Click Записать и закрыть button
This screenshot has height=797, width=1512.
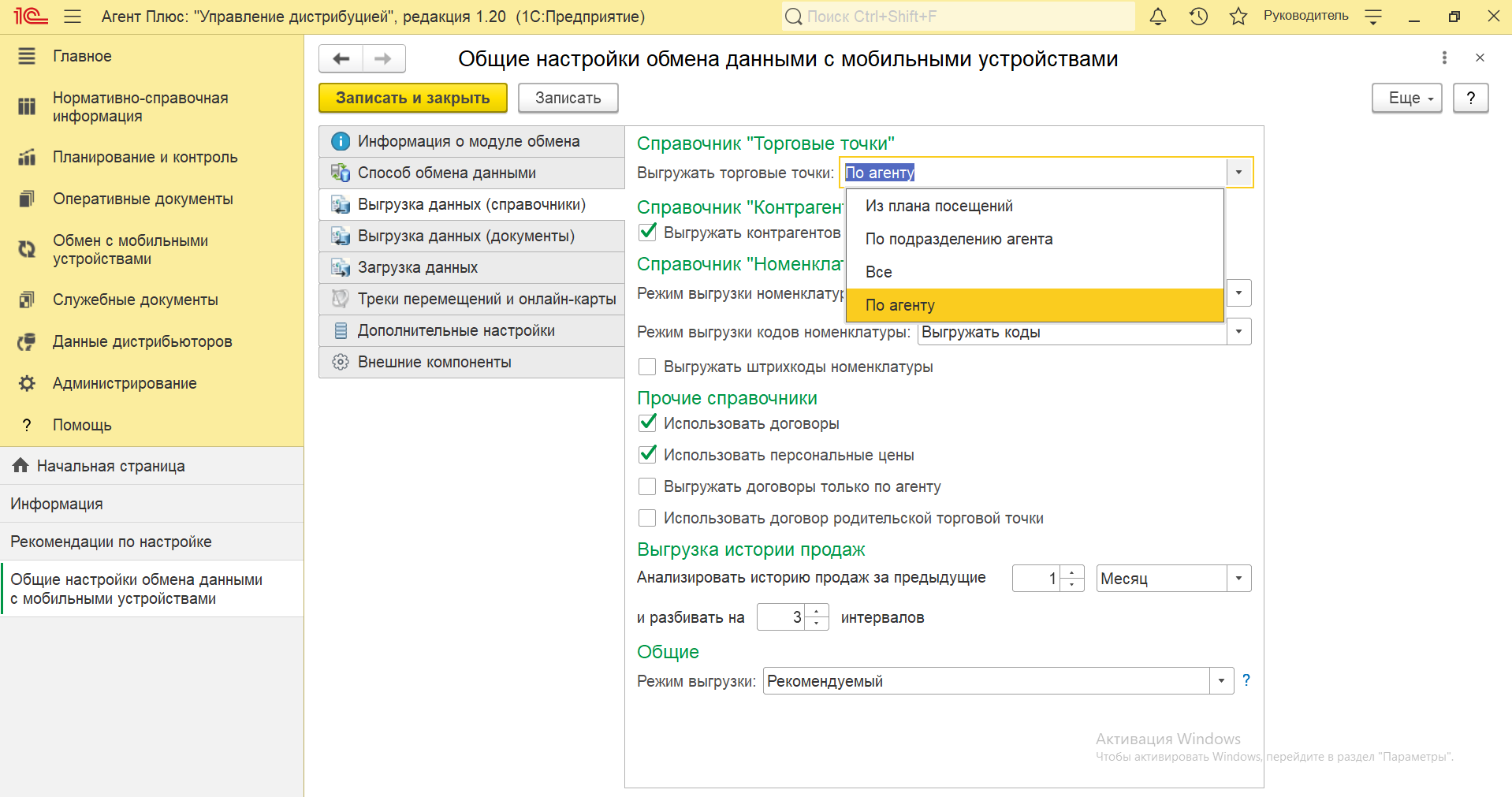click(413, 98)
